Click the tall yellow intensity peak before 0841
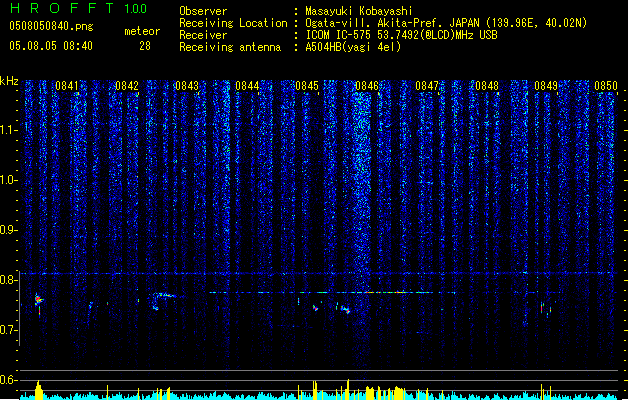Image resolution: width=629 pixels, height=400 pixels. point(39,390)
